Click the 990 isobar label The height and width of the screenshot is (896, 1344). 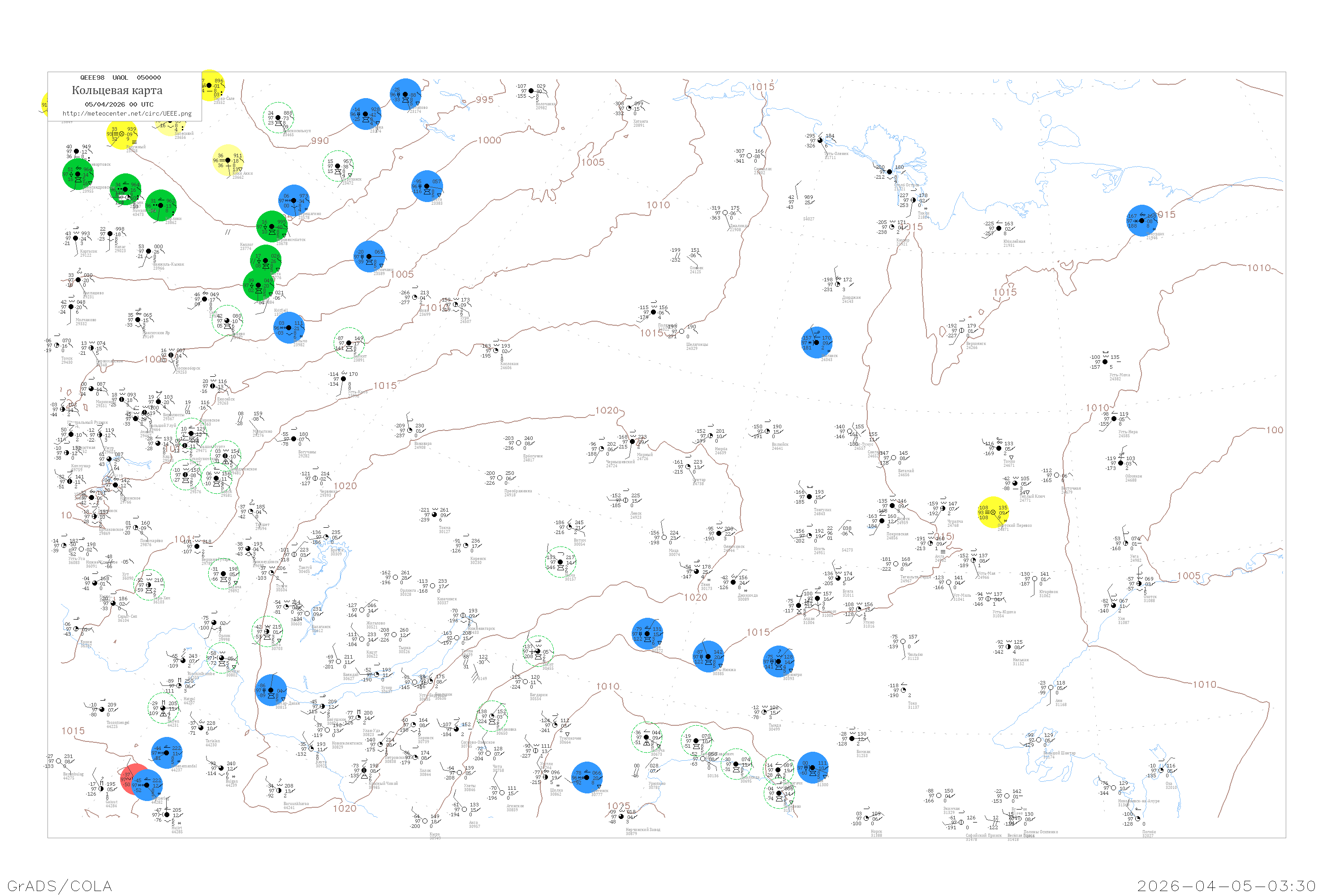click(320, 141)
